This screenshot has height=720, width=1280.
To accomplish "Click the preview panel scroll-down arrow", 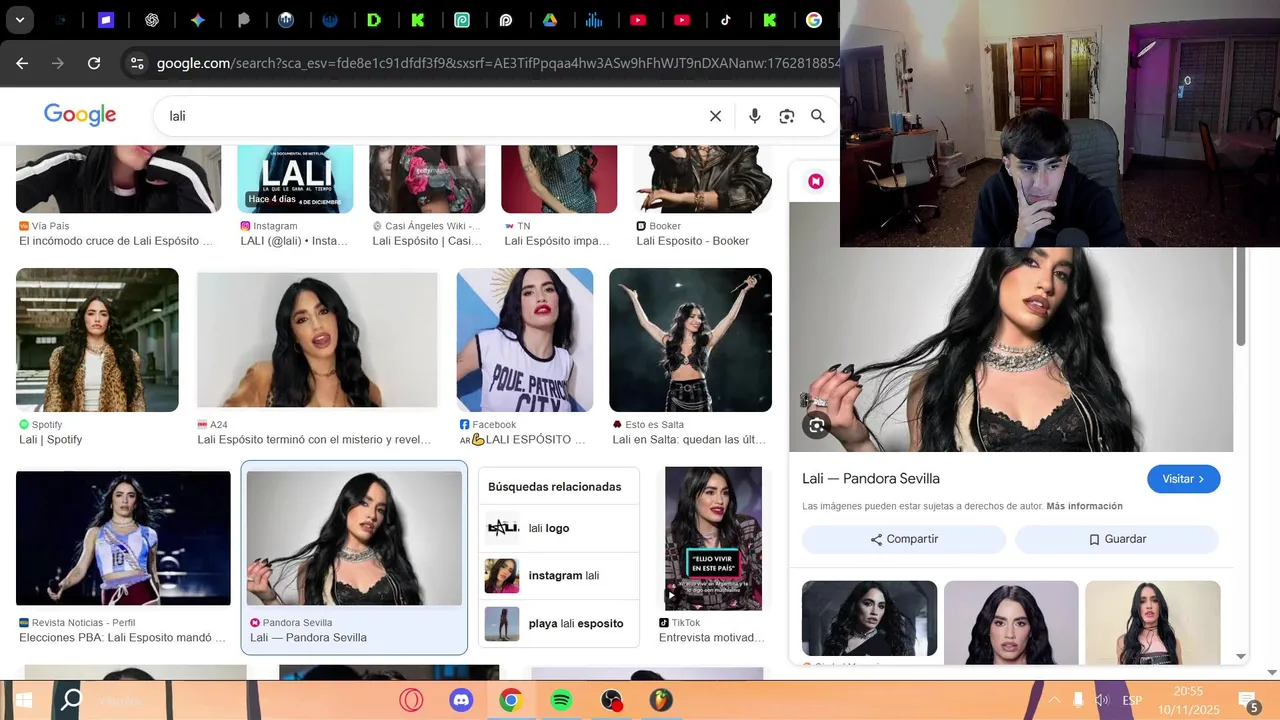I will (x=1241, y=657).
